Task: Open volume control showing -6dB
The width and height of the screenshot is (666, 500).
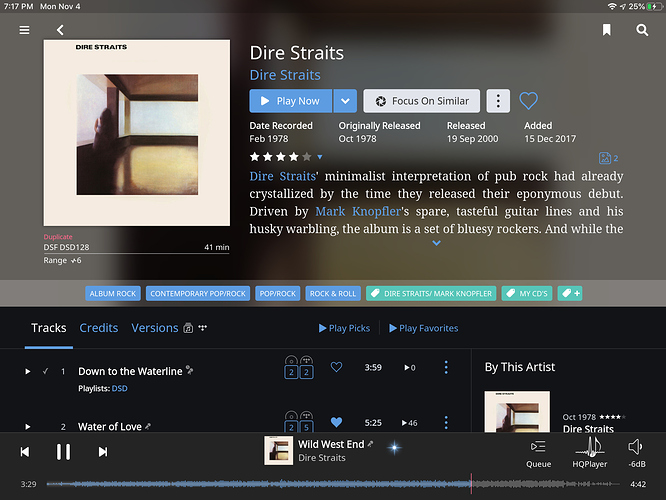Action: click(636, 454)
